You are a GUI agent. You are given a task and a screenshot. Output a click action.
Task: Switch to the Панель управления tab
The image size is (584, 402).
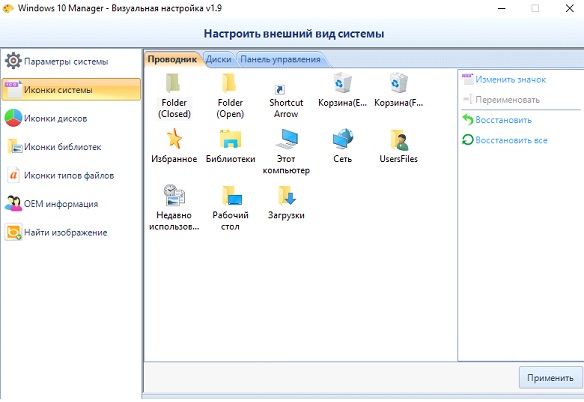click(x=280, y=59)
